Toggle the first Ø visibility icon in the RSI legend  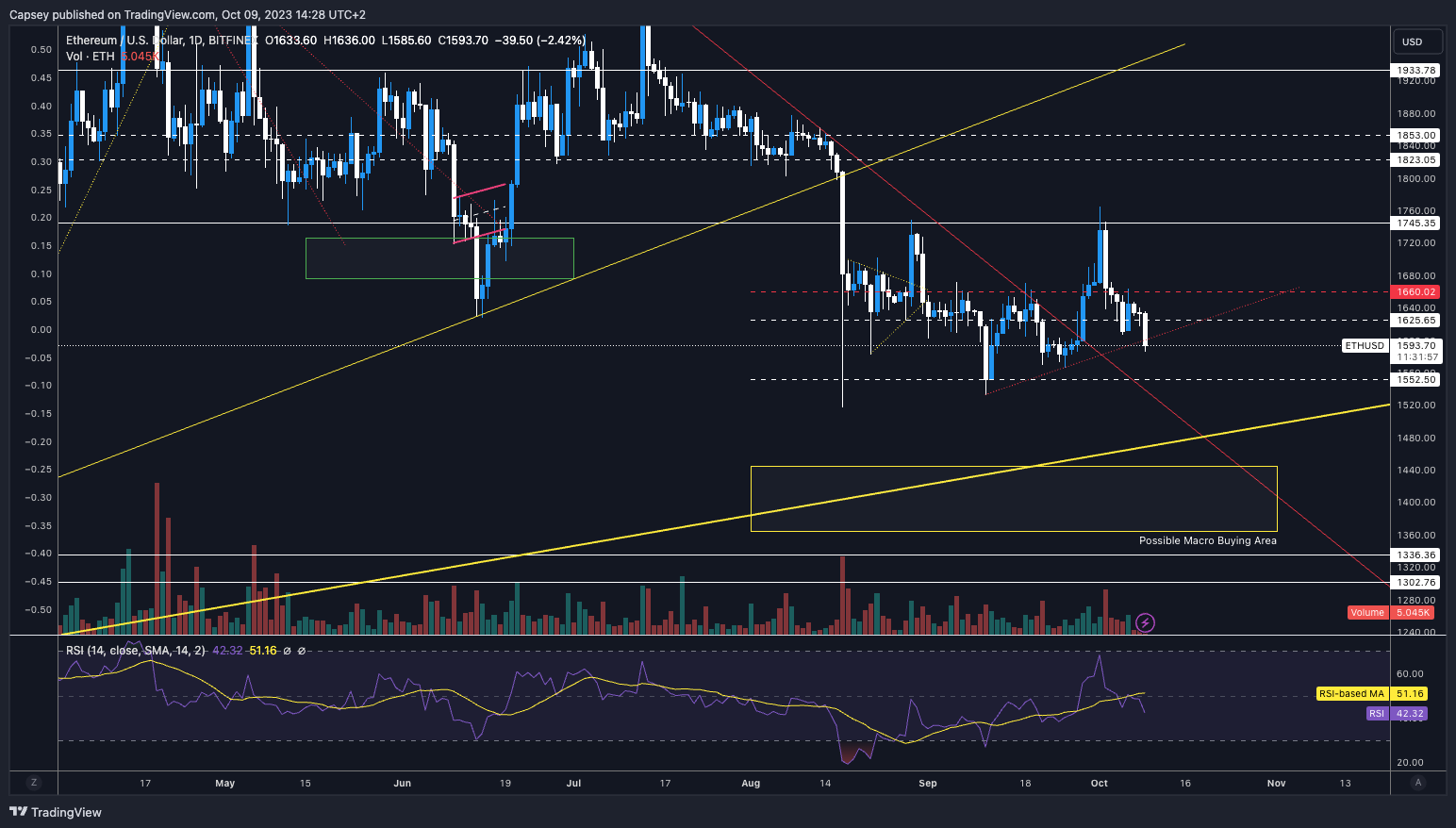pyautogui.click(x=288, y=651)
